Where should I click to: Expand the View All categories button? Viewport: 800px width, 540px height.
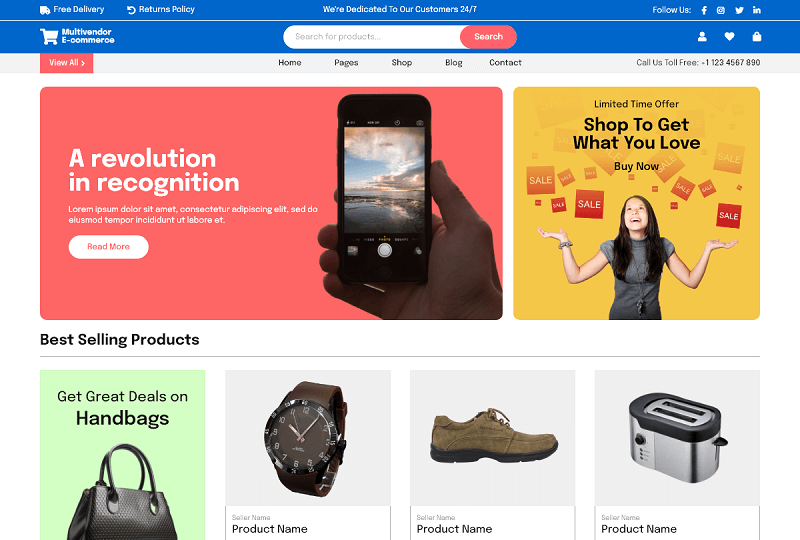(x=66, y=63)
